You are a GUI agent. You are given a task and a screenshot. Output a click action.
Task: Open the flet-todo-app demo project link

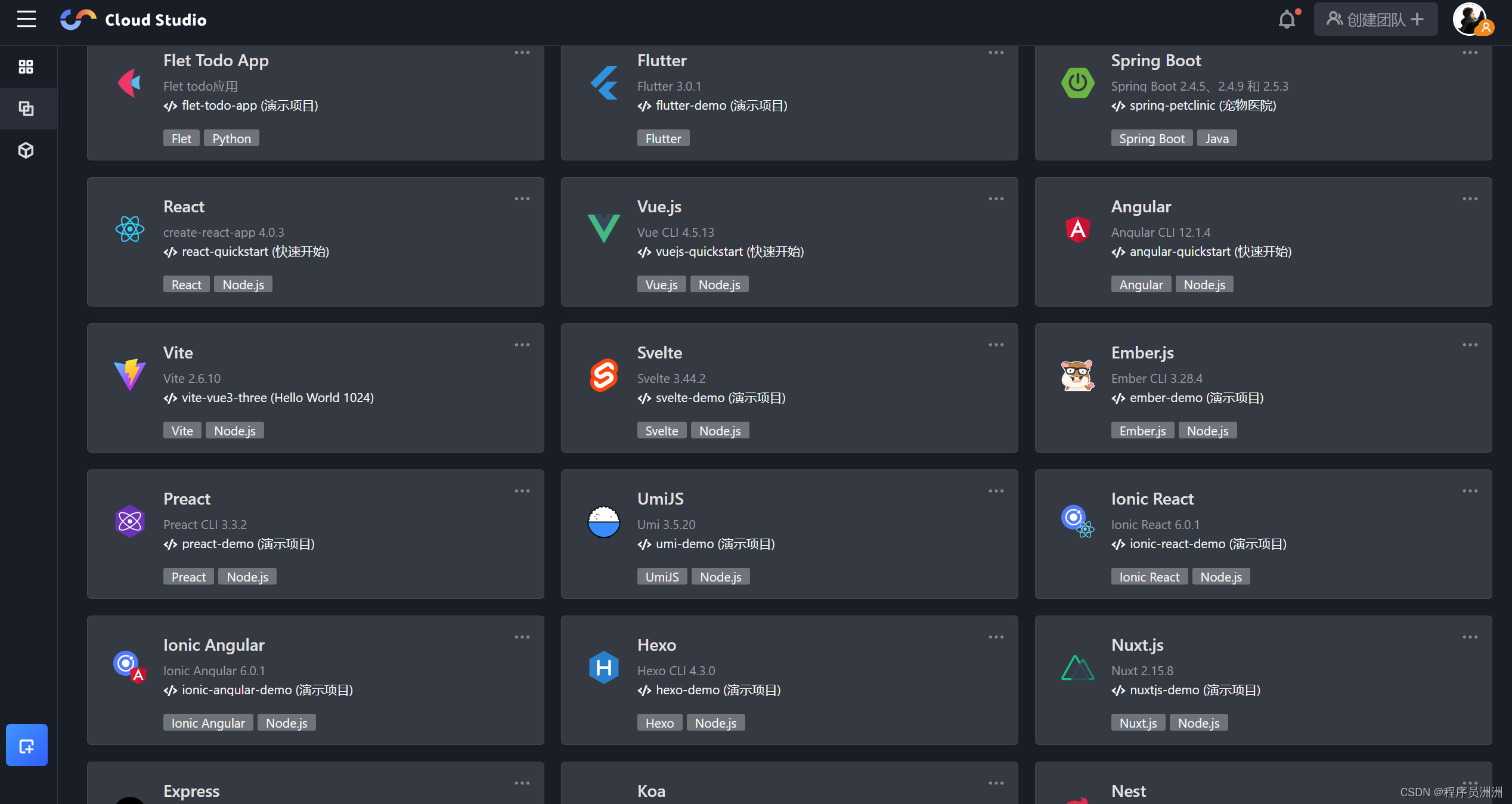[241, 106]
